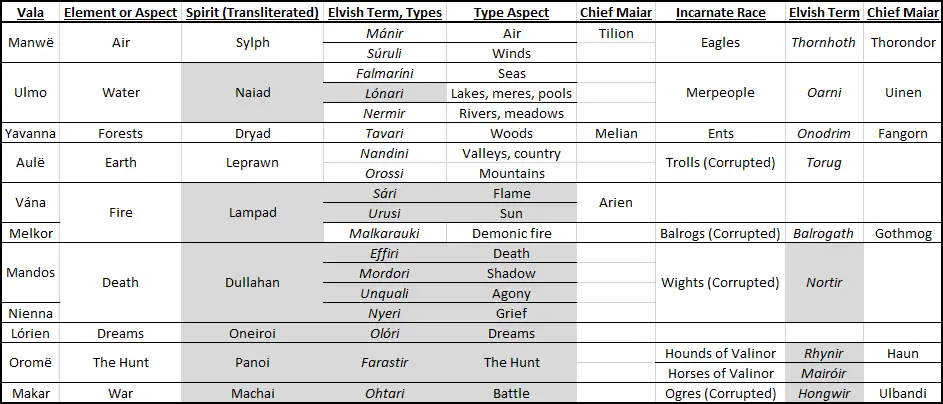The image size is (943, 404).
Task: Select the Arien Chief Maiar cell
Action: click(616, 203)
